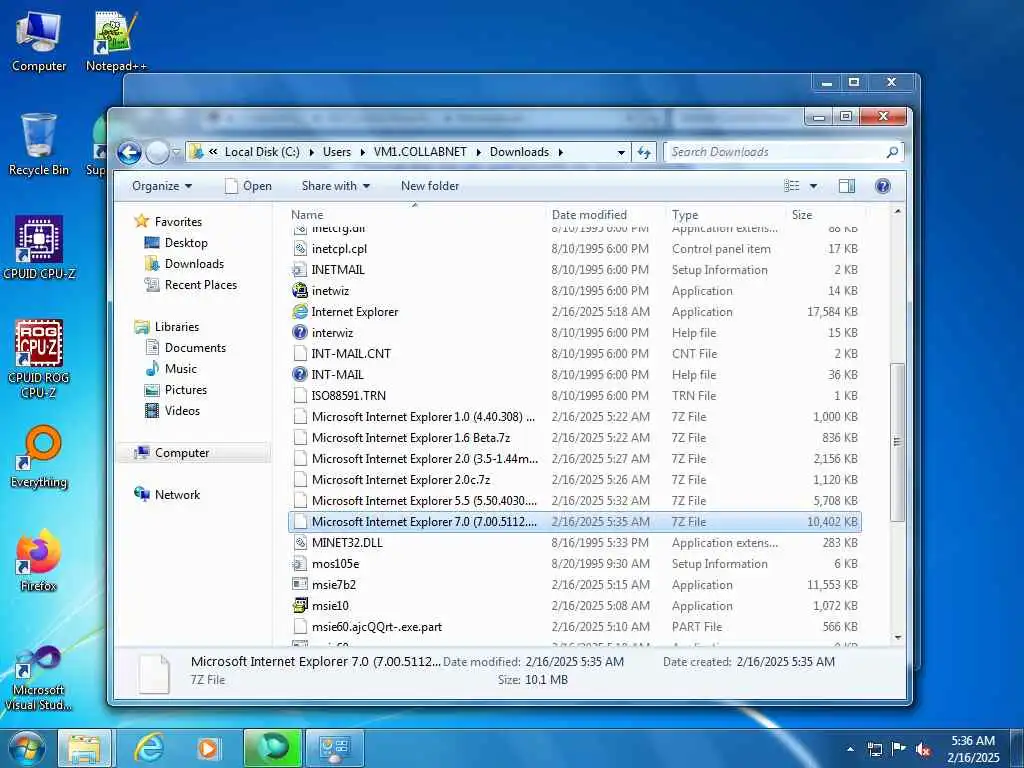Click the file list scroll down arrow
This screenshot has width=1024, height=768.
[898, 637]
